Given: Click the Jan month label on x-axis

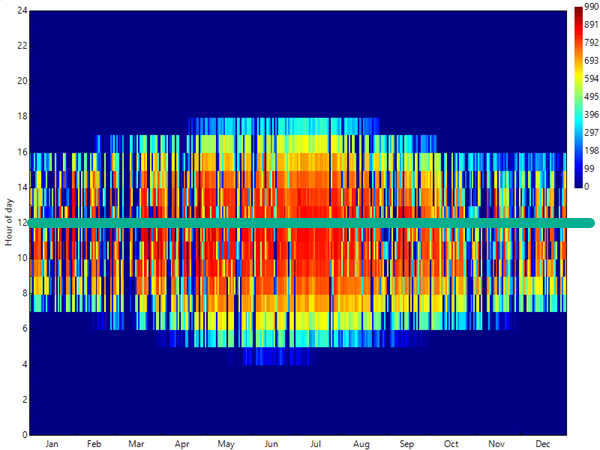Looking at the screenshot, I should (x=53, y=443).
